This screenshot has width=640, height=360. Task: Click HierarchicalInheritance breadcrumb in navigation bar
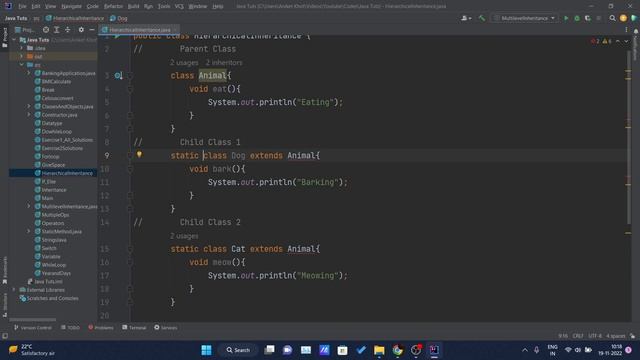(x=75, y=18)
